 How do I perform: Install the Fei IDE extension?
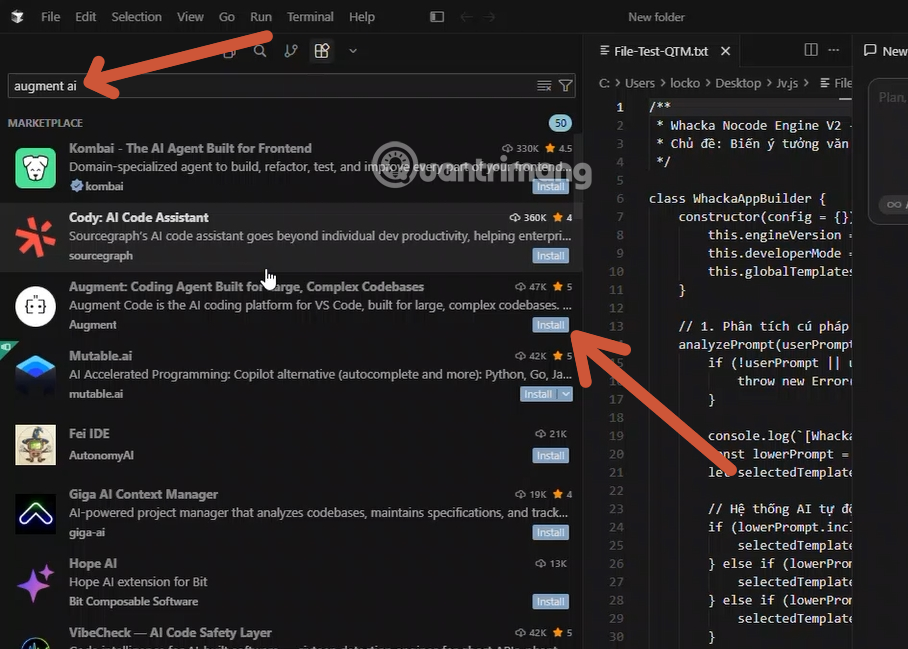pyautogui.click(x=550, y=456)
